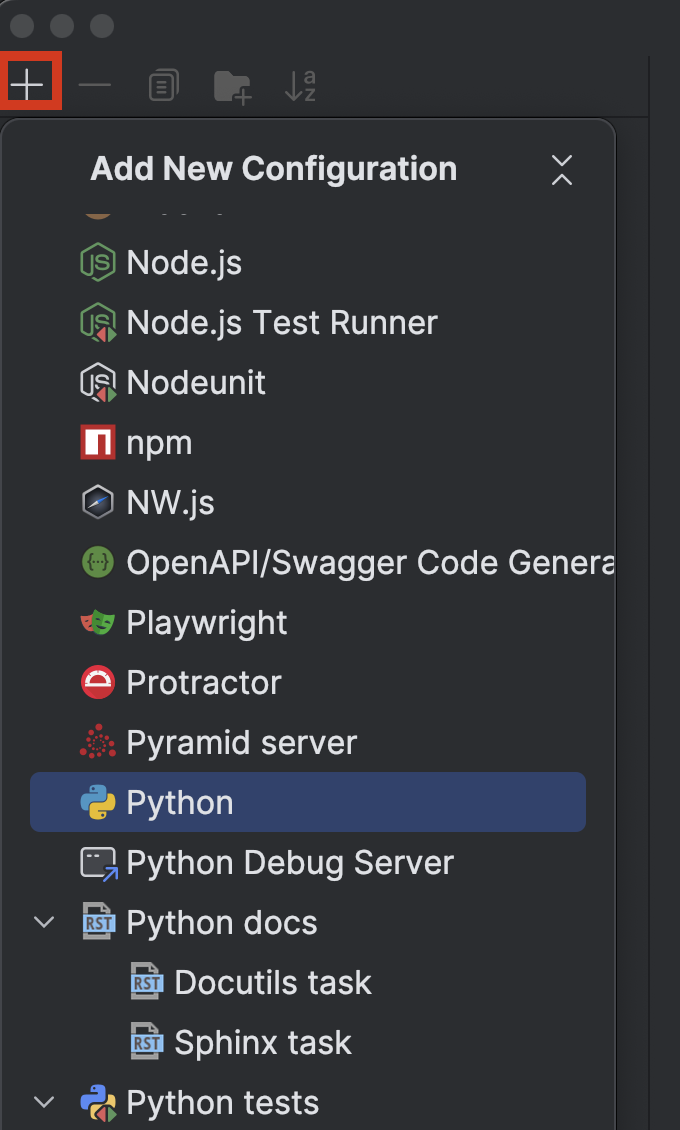The width and height of the screenshot is (680, 1130).
Task: Choose Protractor from the list
Action: pyautogui.click(x=308, y=682)
